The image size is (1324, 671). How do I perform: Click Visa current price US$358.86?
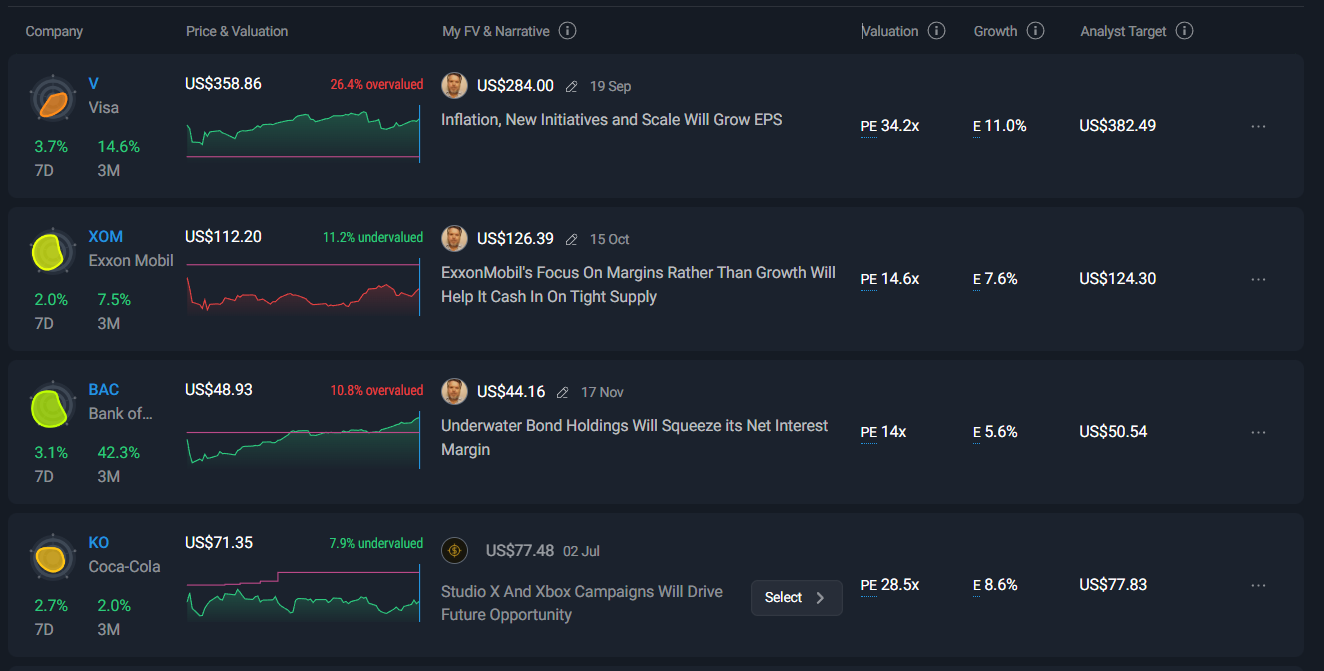tap(223, 84)
